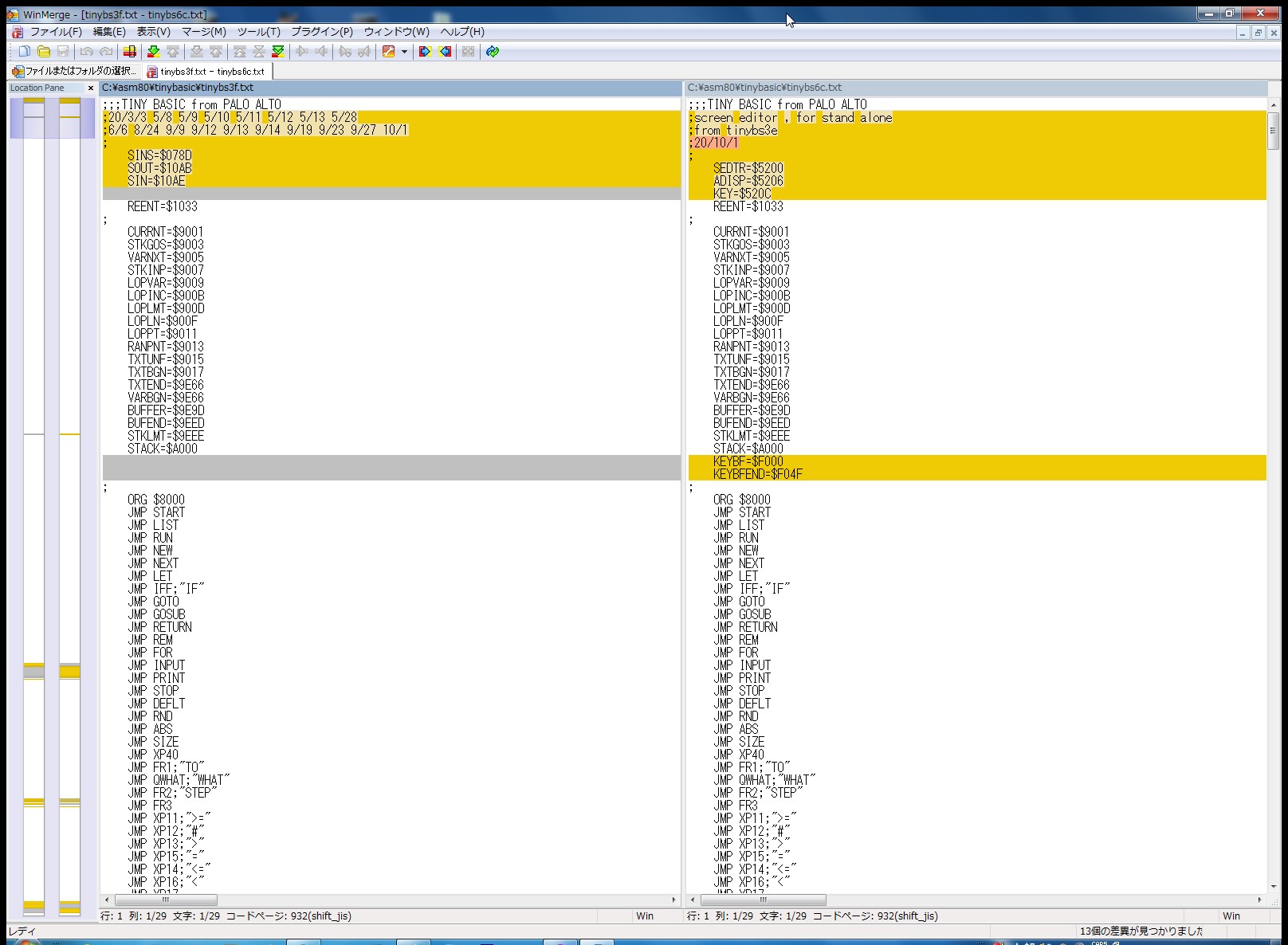
Task: Click Copy Right and Advance icon
Action: [x=345, y=52]
